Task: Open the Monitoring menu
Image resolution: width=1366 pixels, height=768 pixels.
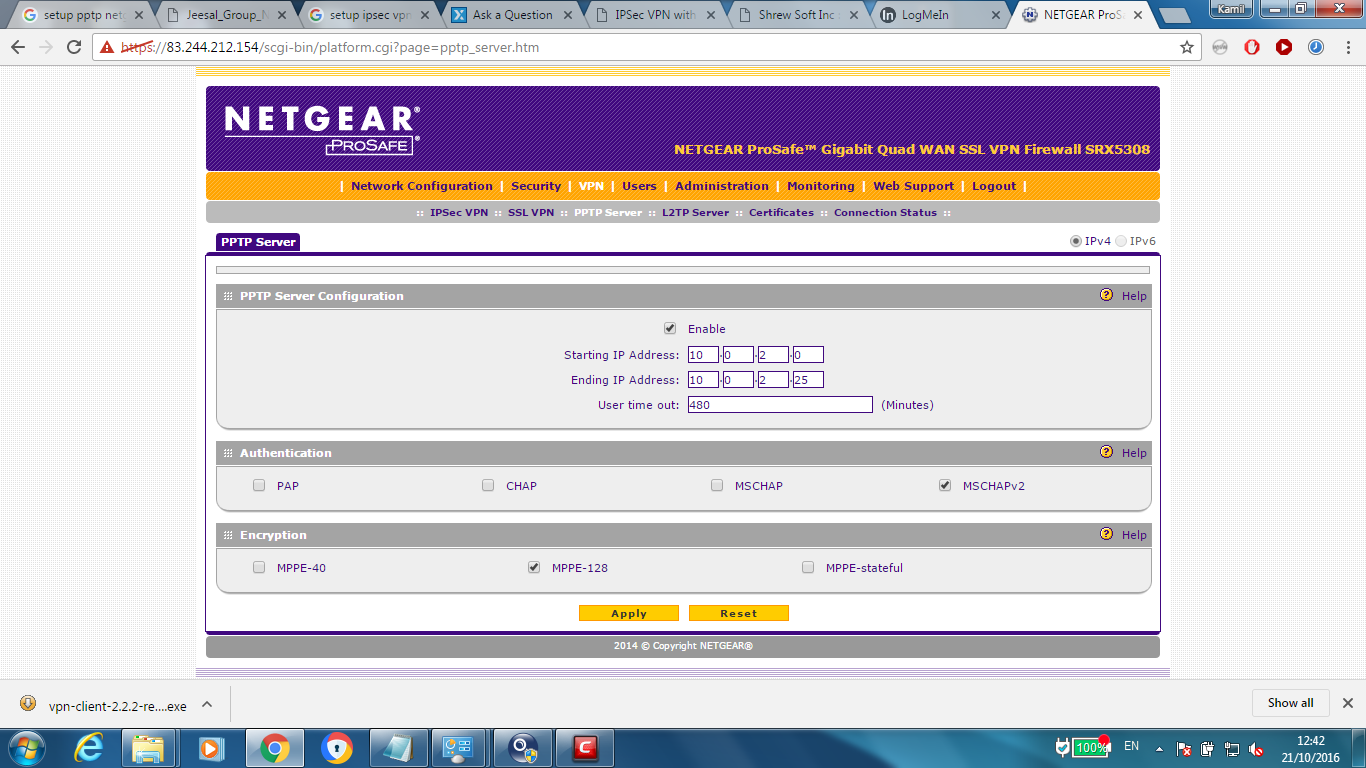Action: pyautogui.click(x=821, y=186)
